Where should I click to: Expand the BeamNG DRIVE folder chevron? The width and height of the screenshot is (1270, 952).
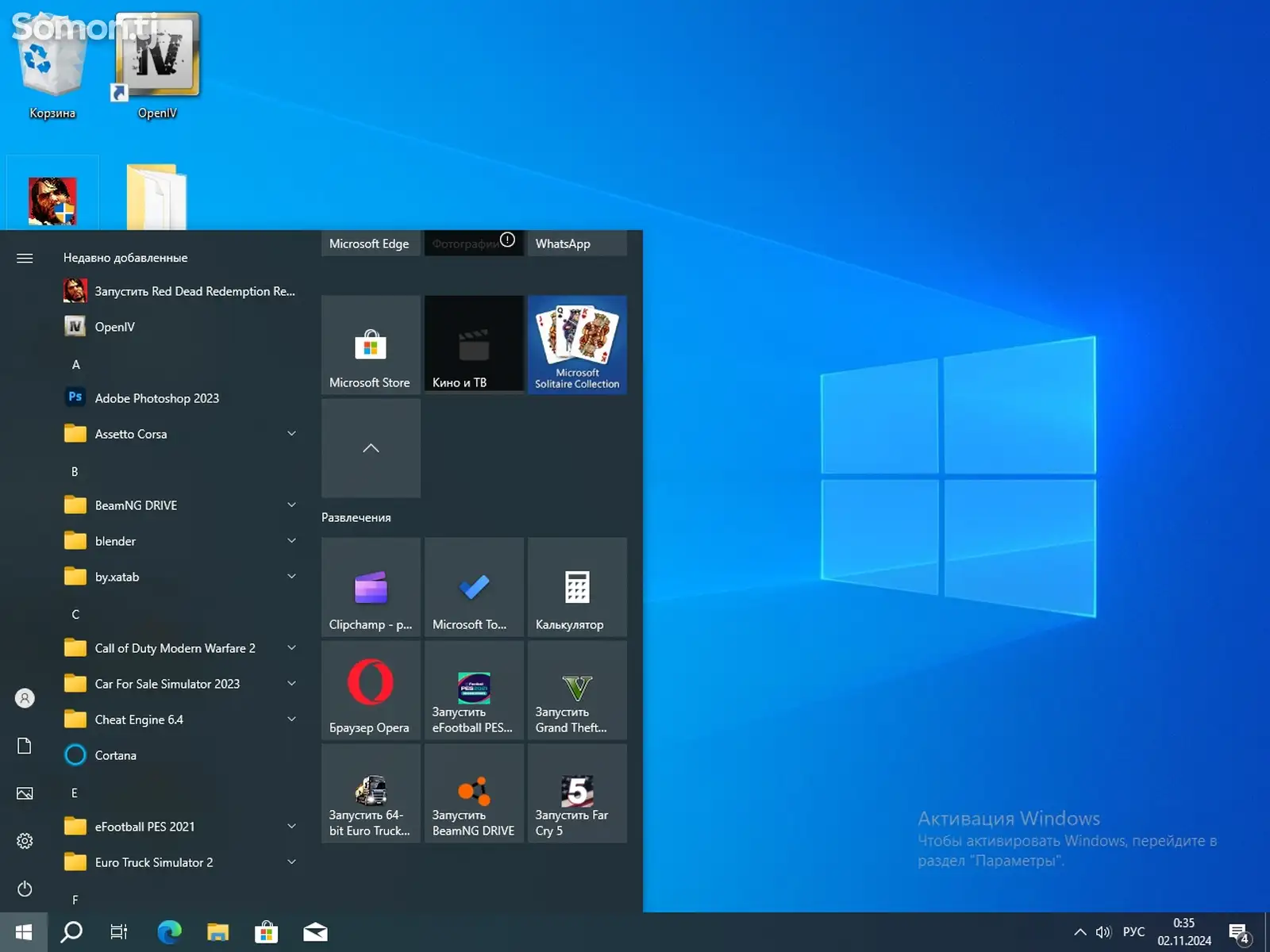(x=291, y=505)
